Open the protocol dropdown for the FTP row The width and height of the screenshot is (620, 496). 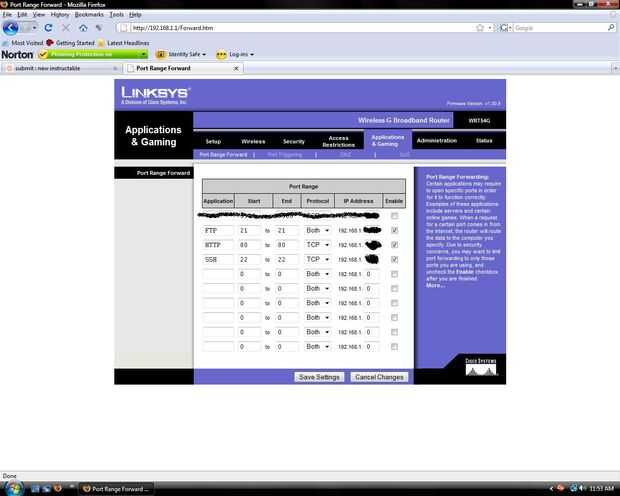coord(318,230)
